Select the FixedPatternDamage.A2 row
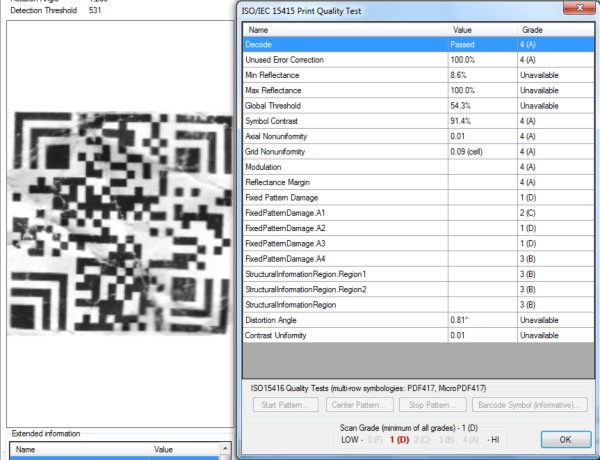 [x=345, y=228]
